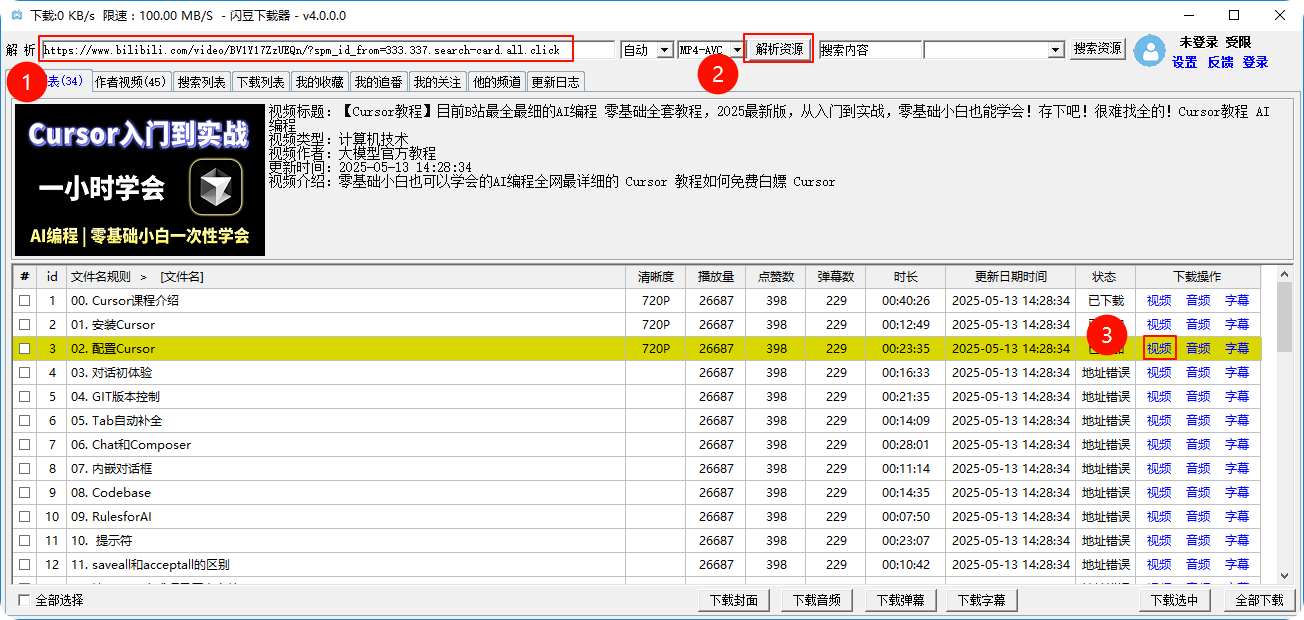The image size is (1304, 620).
Task: Click the 更新日期时间 column header
Action: tap(1011, 277)
